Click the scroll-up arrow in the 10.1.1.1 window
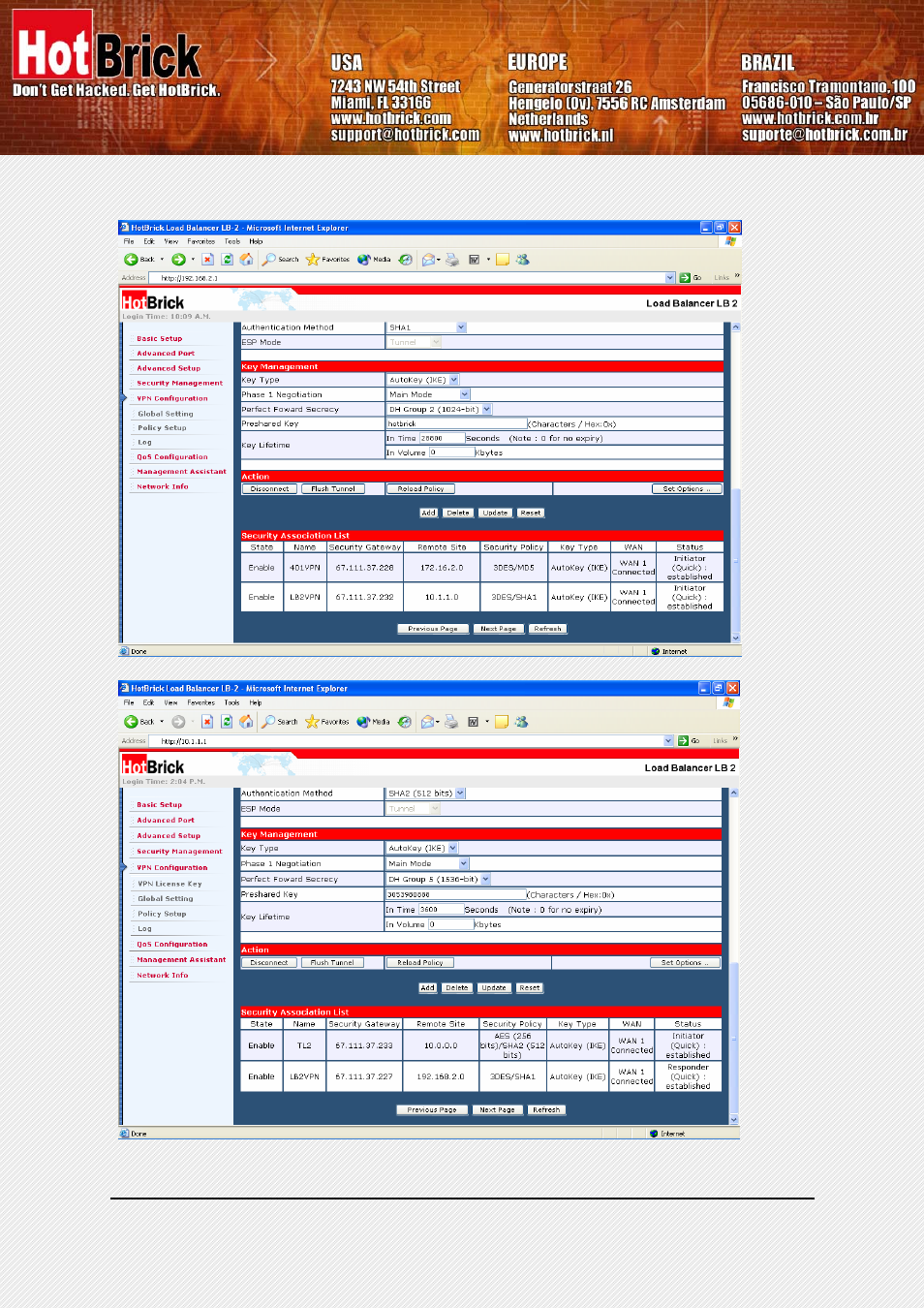 (733, 794)
